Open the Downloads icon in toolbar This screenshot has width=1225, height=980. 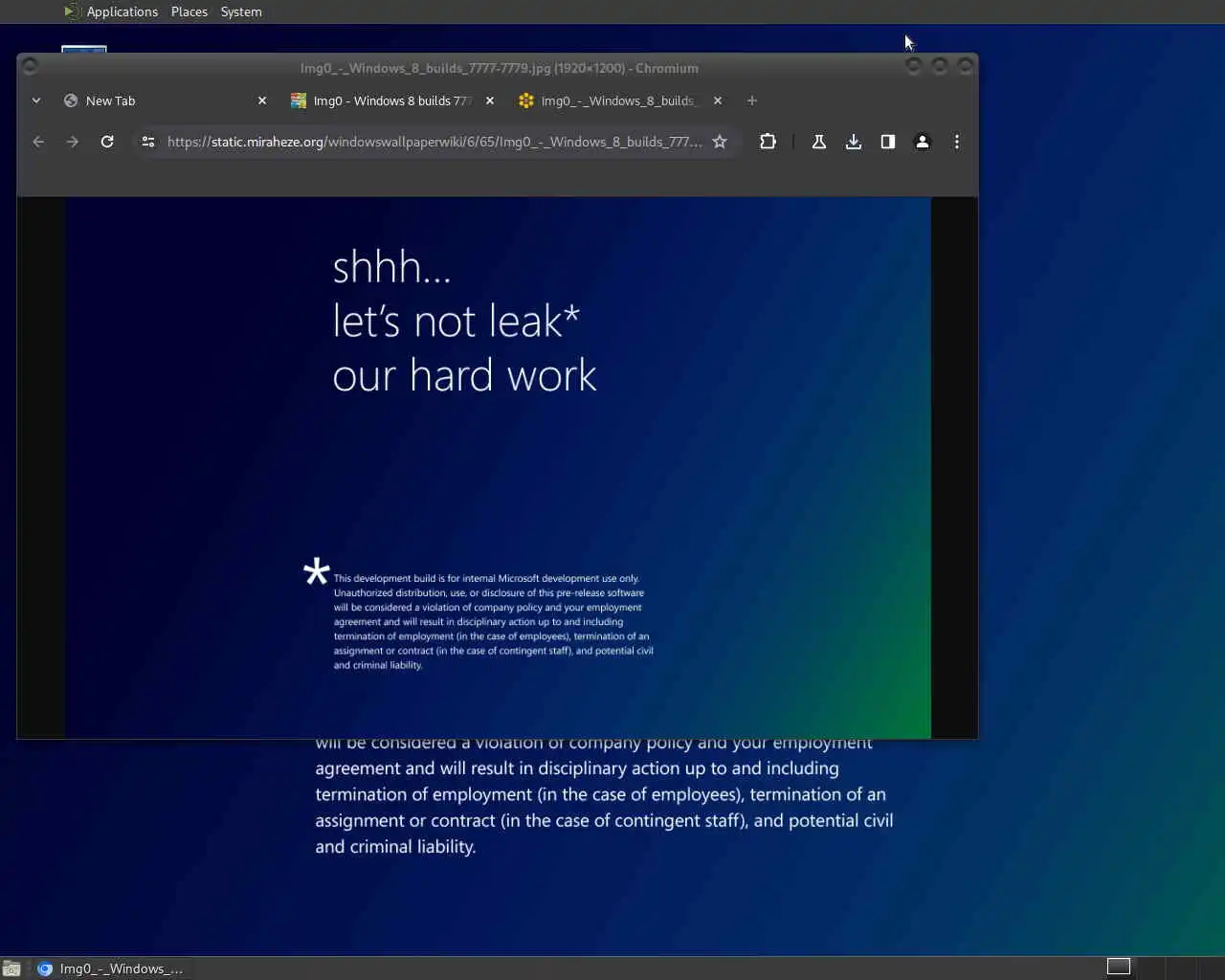(x=854, y=142)
